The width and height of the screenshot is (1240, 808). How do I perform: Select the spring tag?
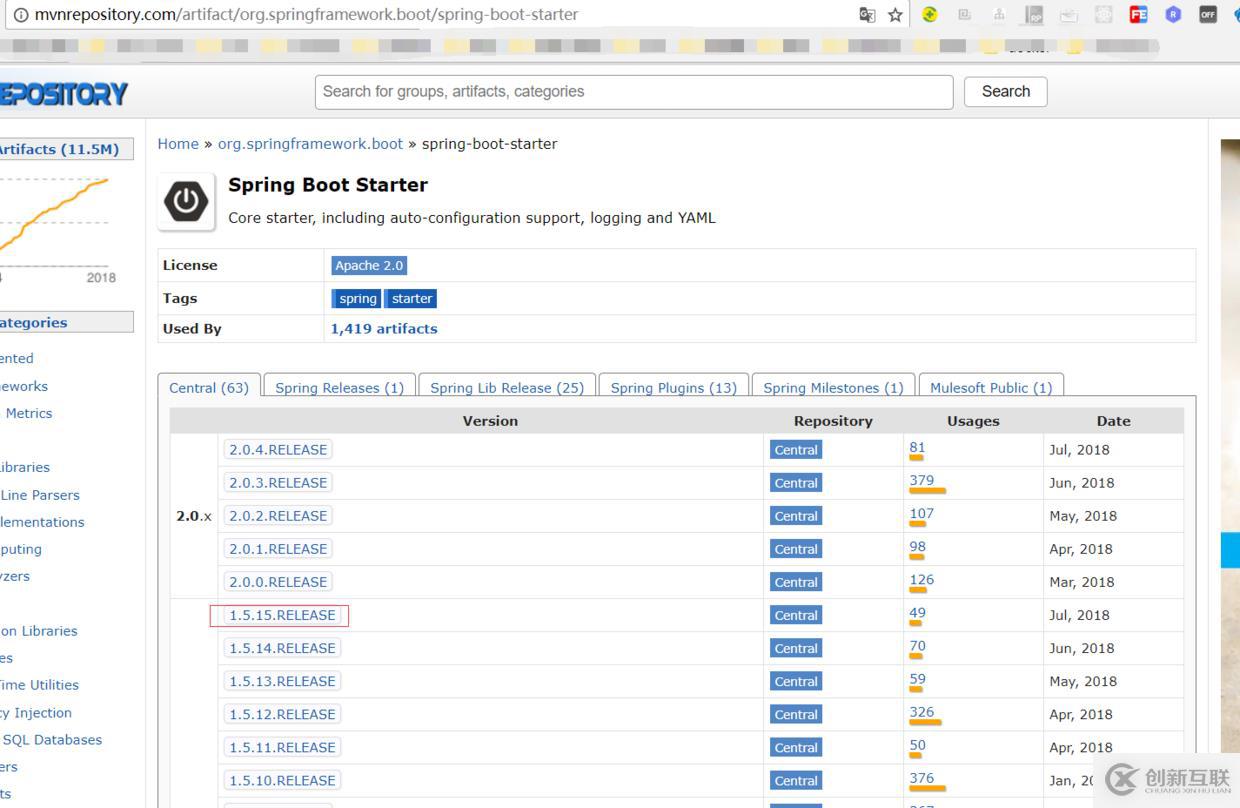pyautogui.click(x=358, y=298)
